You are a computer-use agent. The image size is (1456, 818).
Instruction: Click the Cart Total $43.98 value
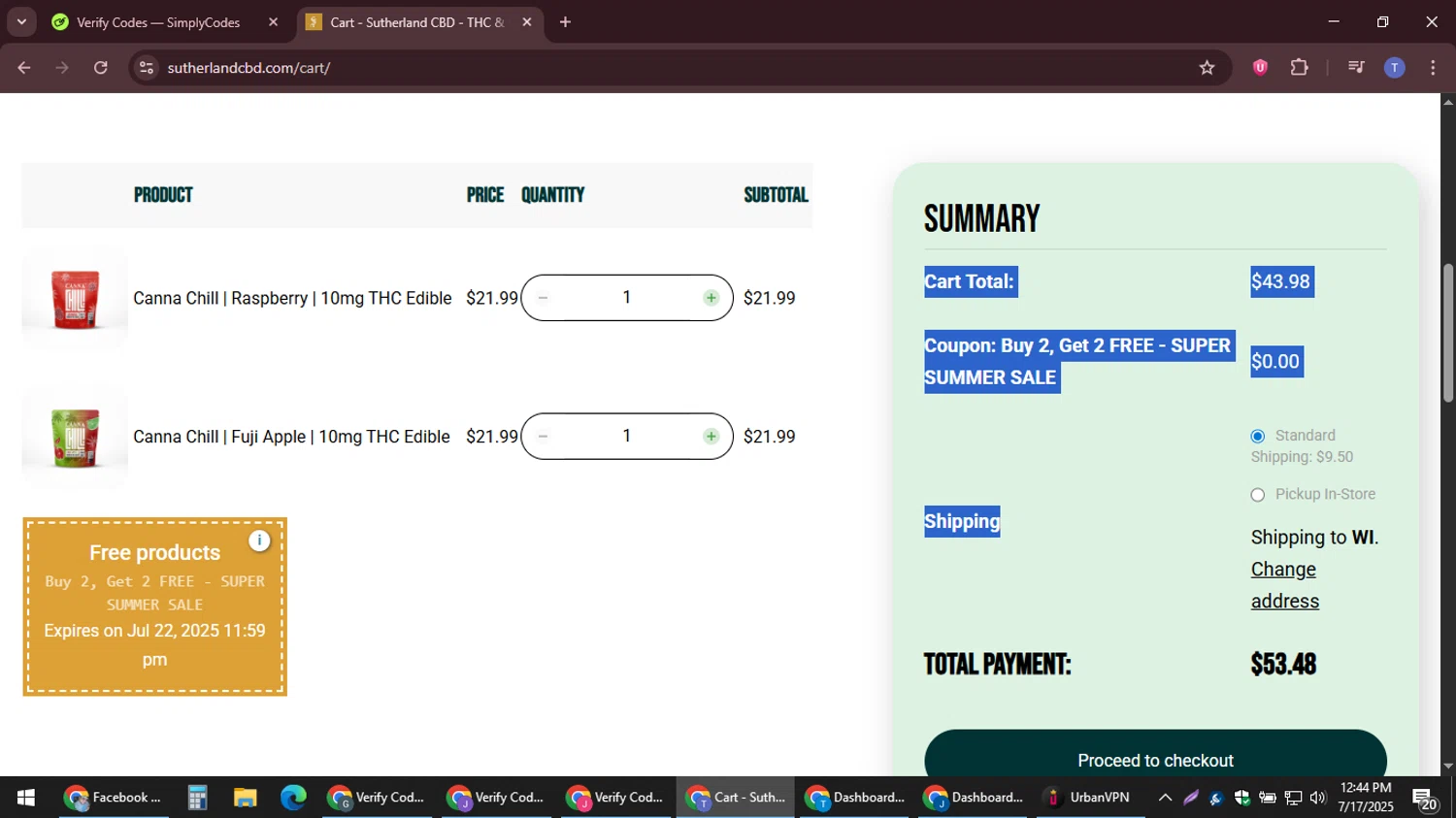click(x=1281, y=281)
